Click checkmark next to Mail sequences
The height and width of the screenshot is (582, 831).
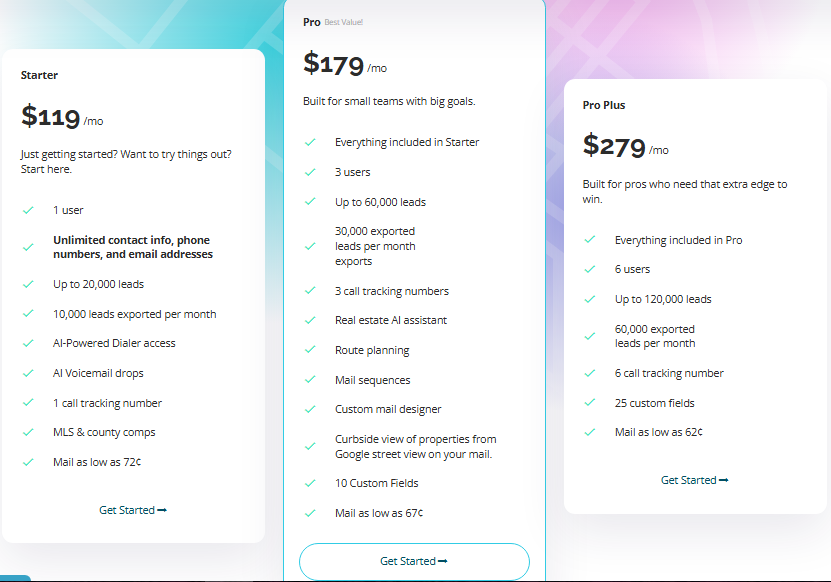point(310,380)
